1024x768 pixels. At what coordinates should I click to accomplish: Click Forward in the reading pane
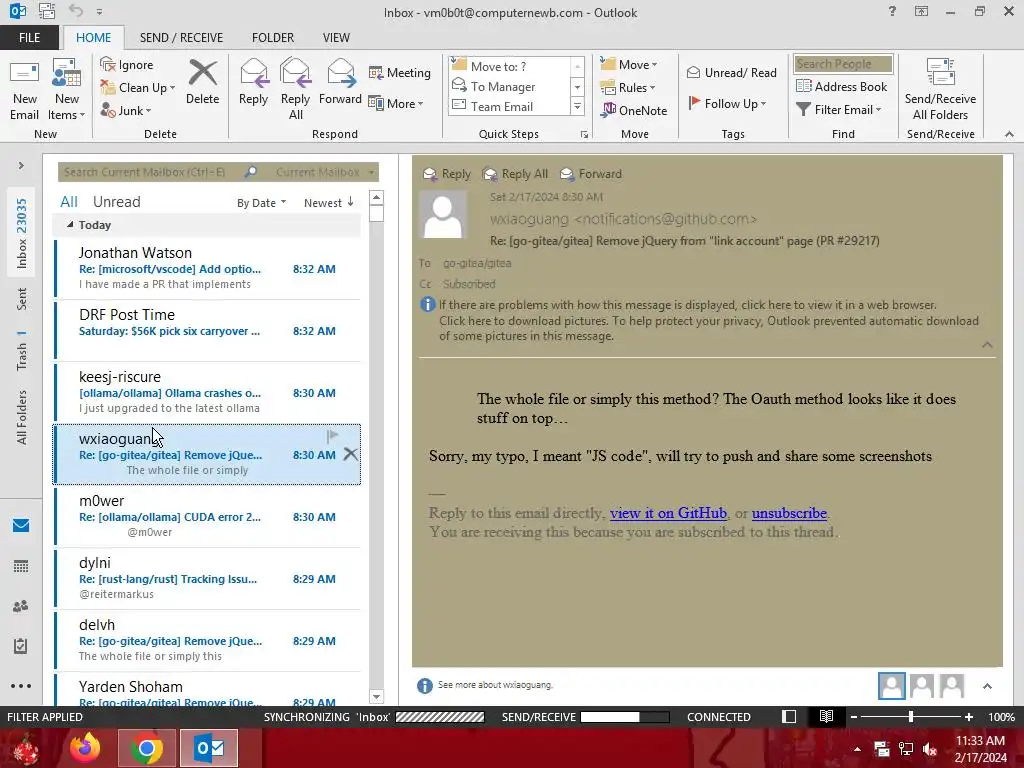pos(591,174)
